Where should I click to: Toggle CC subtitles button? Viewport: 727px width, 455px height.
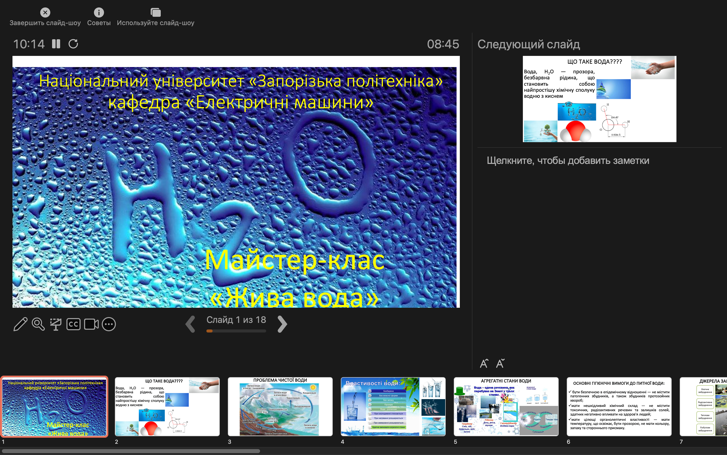tap(73, 324)
